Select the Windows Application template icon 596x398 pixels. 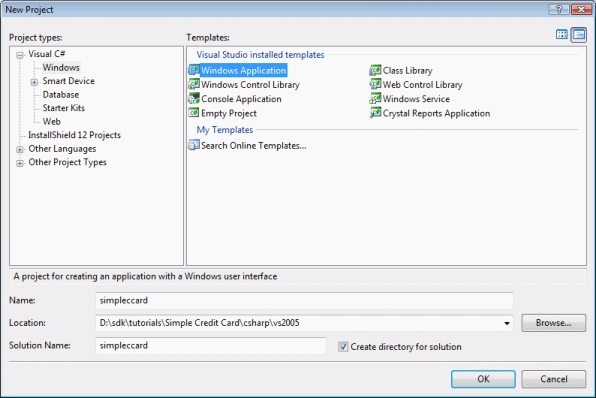(x=194, y=70)
